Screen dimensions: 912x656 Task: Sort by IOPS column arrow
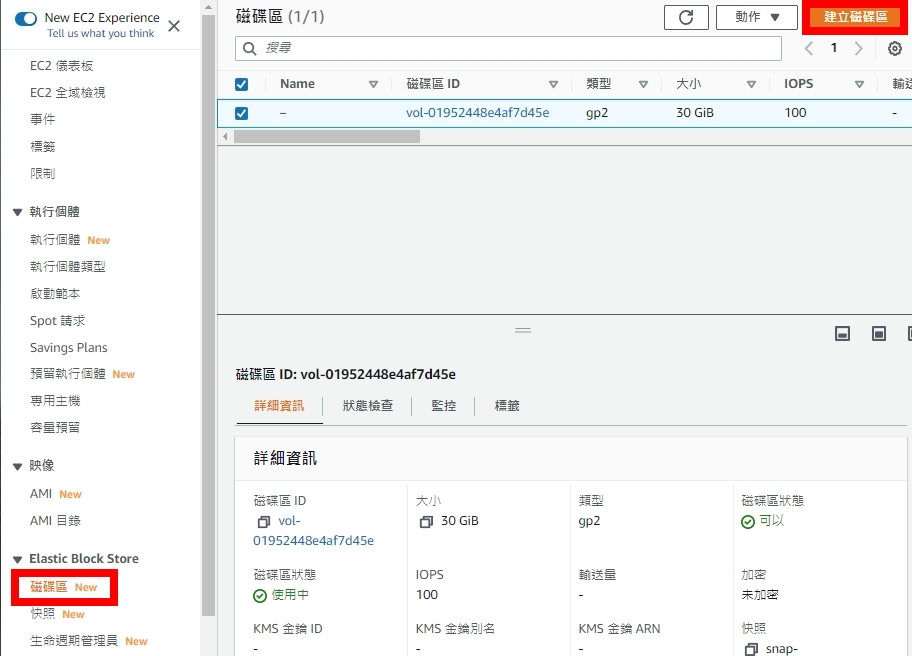pyautogui.click(x=859, y=84)
